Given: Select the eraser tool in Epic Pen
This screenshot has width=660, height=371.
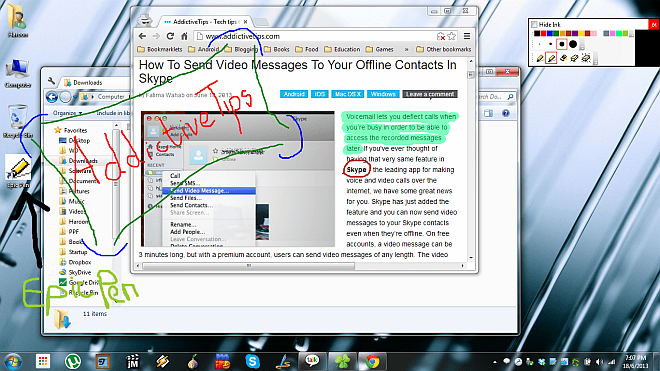Looking at the screenshot, I should click(x=574, y=58).
